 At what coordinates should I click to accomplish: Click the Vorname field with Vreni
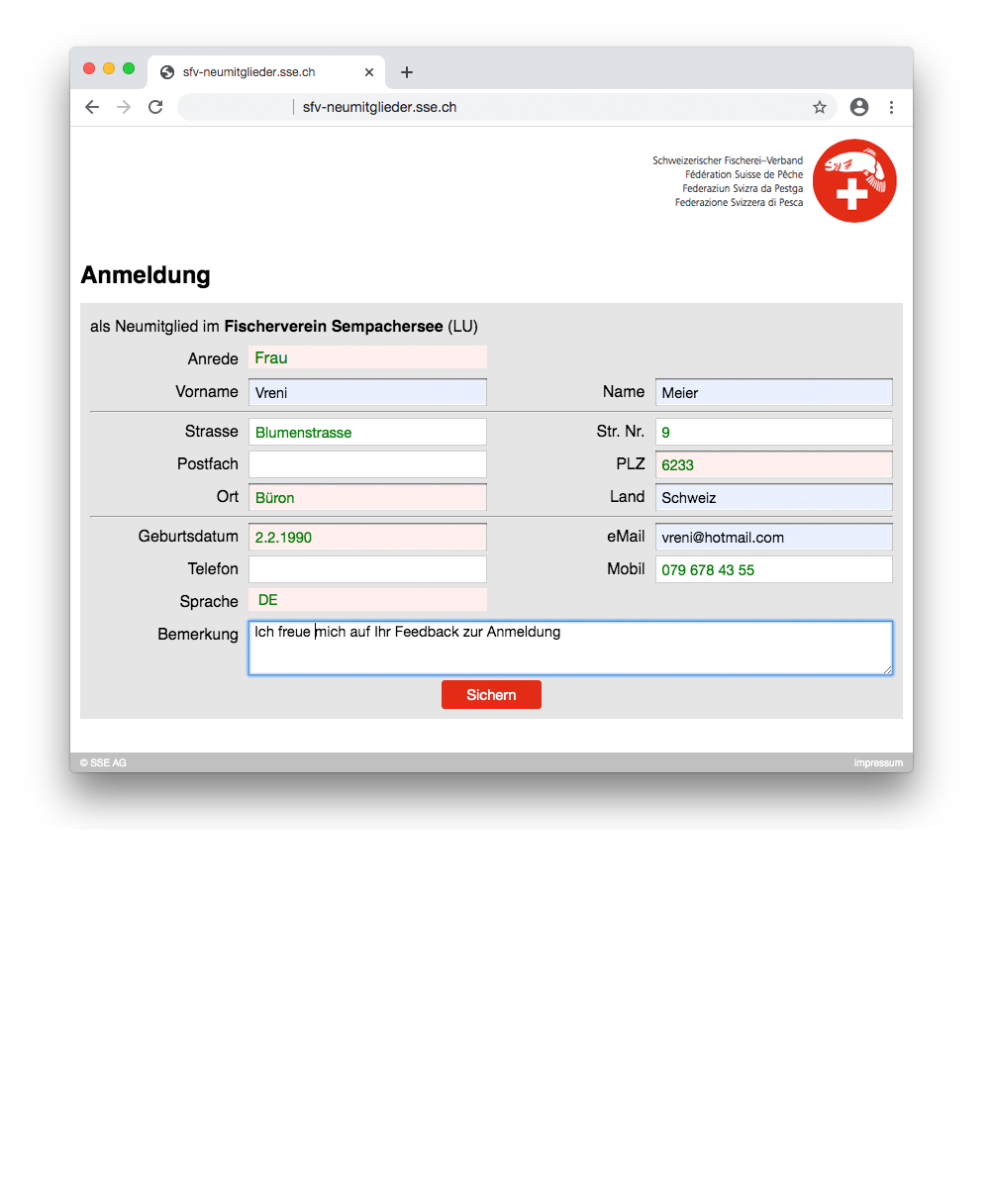coord(367,392)
